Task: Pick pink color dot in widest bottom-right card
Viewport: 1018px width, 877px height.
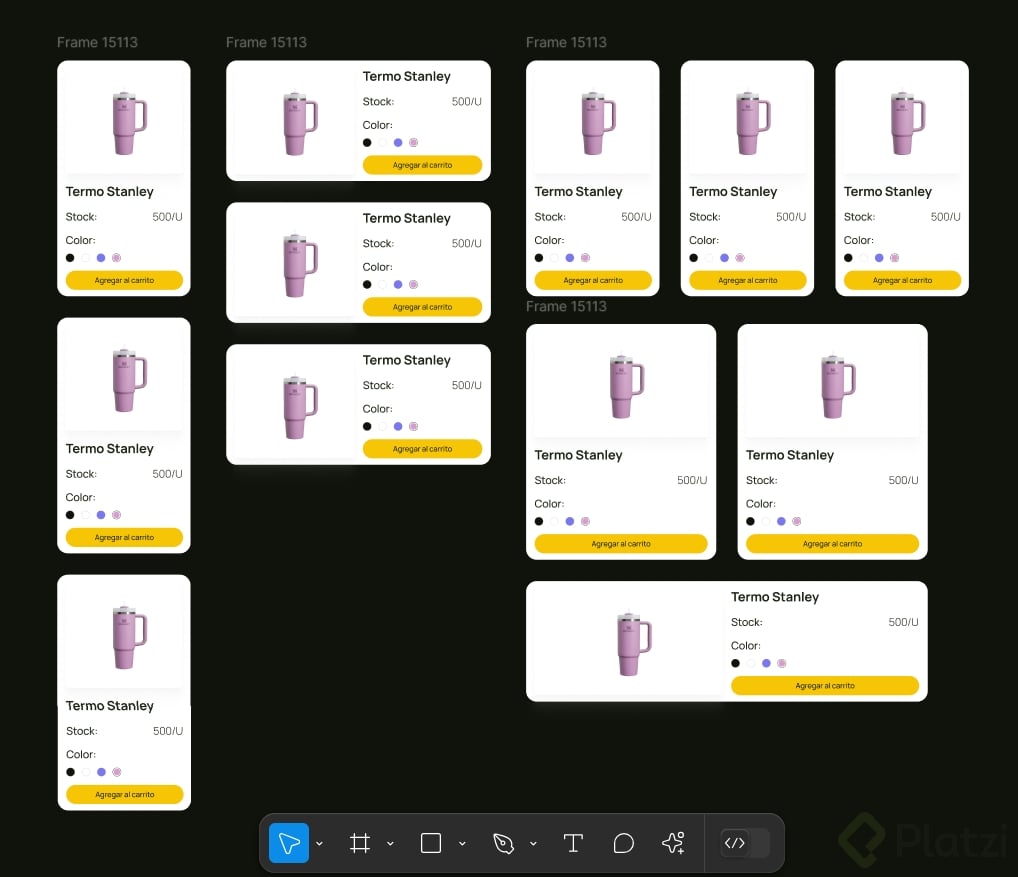Action: pos(782,663)
